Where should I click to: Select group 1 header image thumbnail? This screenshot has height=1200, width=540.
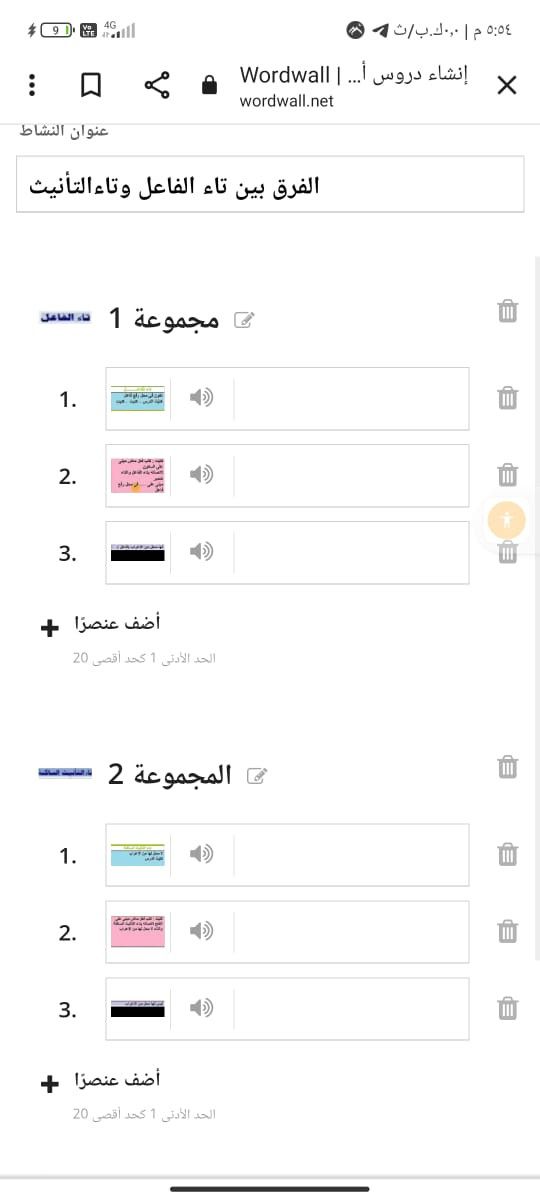65,317
